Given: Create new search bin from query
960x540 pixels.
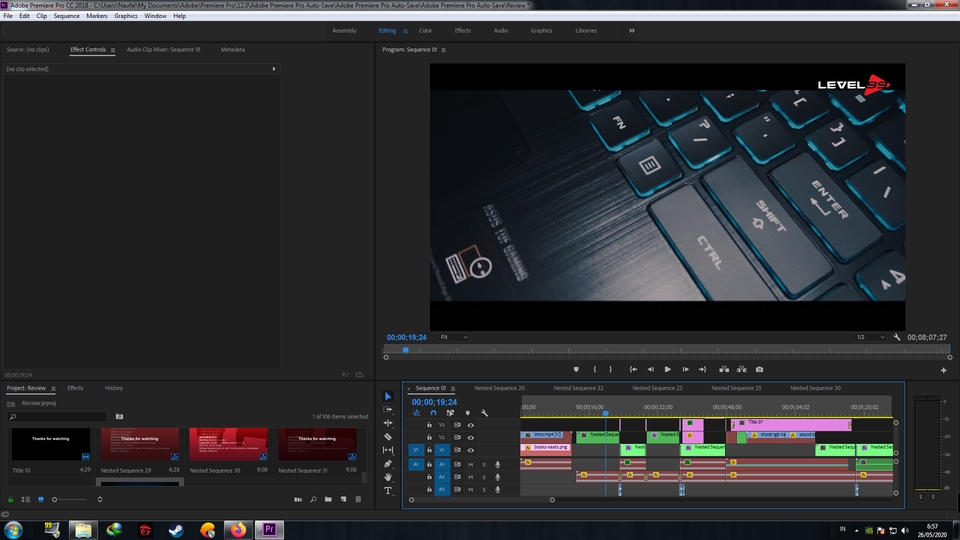Looking at the screenshot, I should point(119,416).
